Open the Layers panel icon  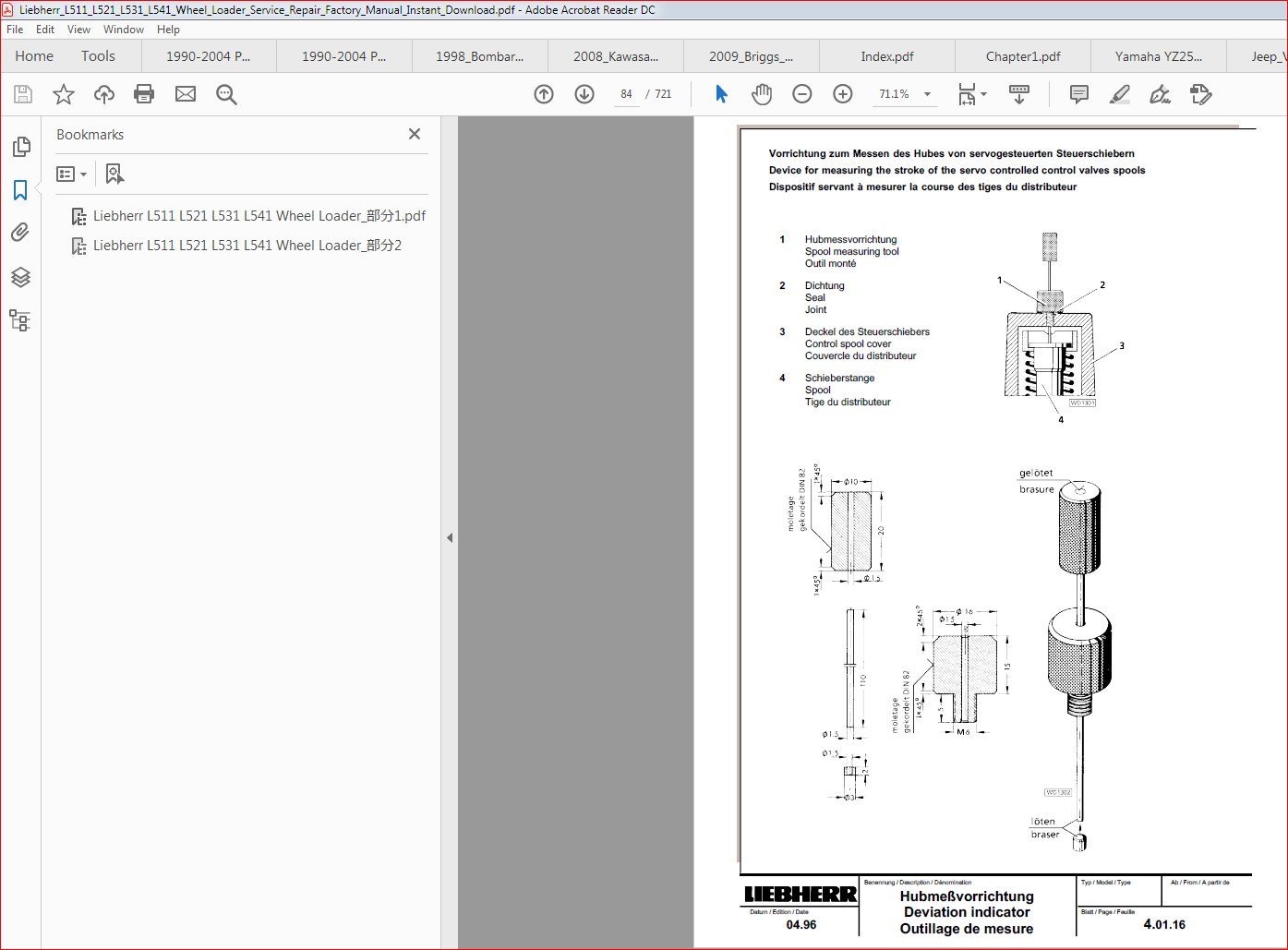(x=20, y=277)
